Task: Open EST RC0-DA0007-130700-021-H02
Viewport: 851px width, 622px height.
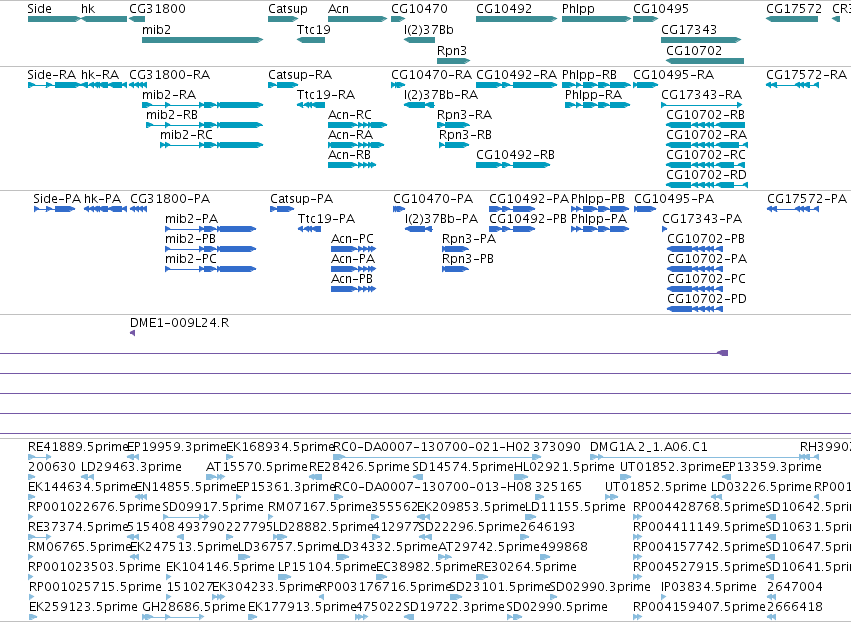Action: [x=437, y=457]
